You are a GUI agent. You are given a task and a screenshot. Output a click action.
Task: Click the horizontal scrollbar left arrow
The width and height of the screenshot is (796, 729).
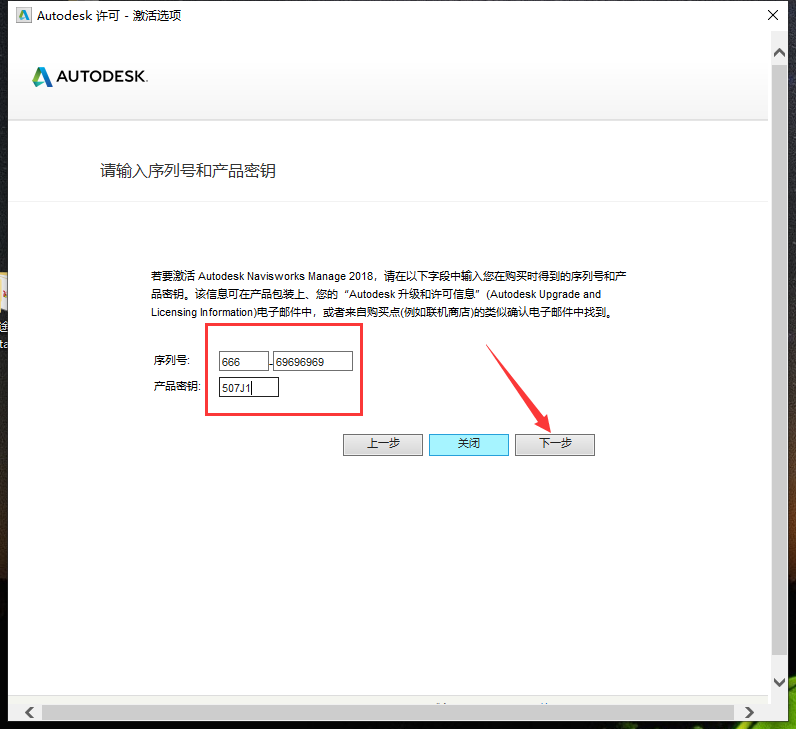click(x=29, y=712)
